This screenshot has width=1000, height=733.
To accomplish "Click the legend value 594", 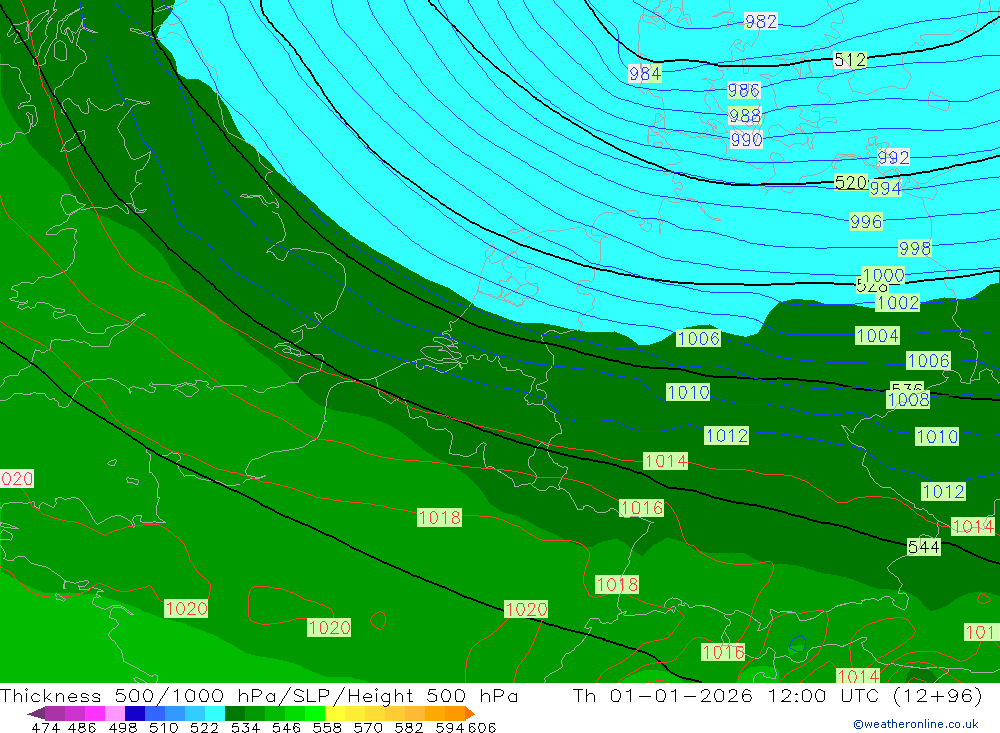I will 450,728.
